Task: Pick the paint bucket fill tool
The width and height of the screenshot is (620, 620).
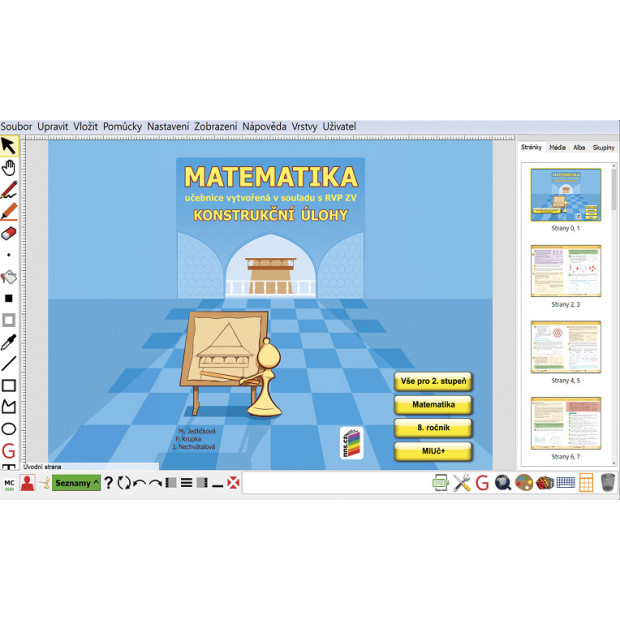Action: point(9,276)
